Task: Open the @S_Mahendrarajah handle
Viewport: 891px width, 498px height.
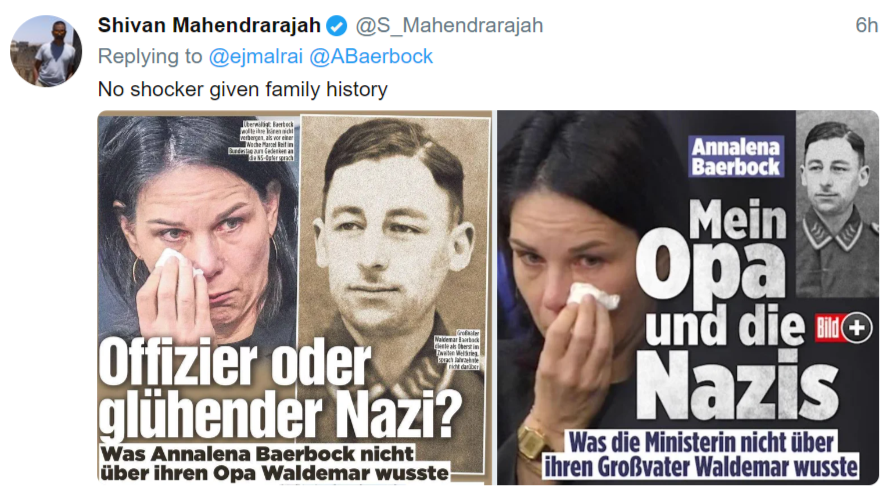Action: [x=449, y=26]
